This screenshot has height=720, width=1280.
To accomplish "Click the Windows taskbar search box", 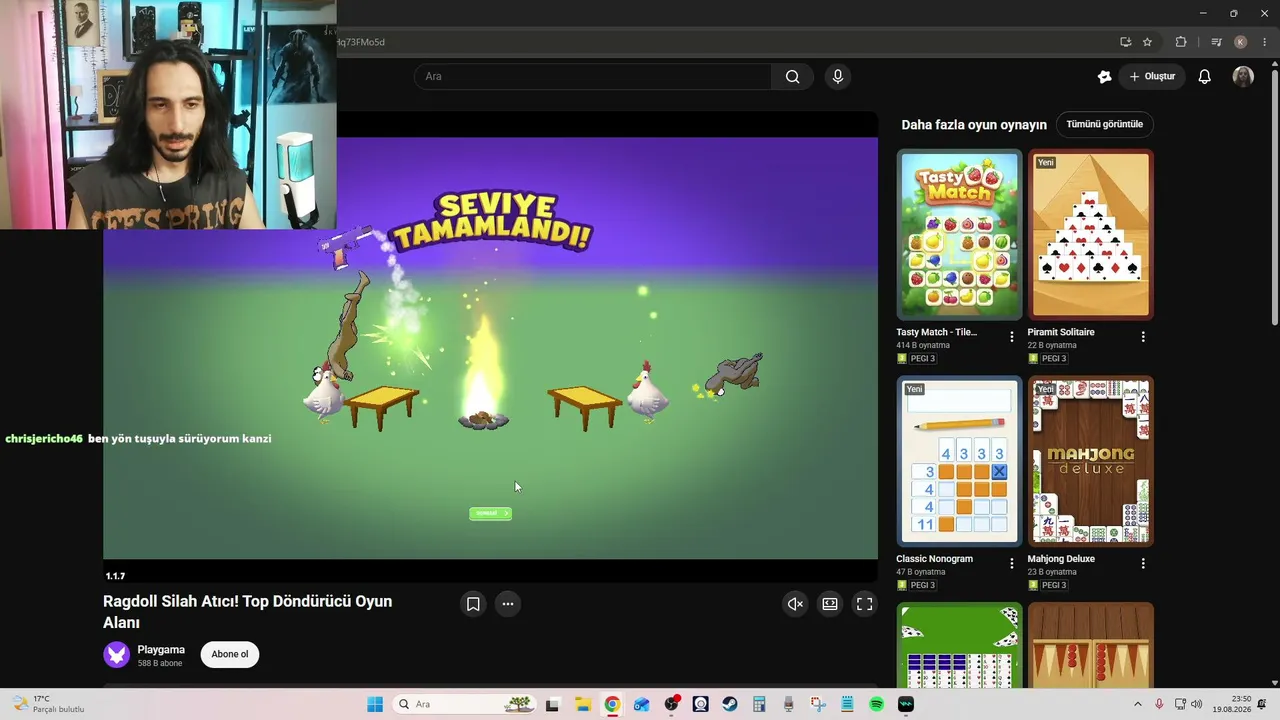I will (465, 705).
